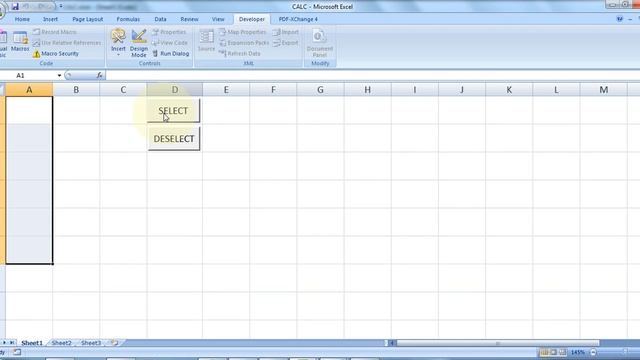
Task: Click Map Properties
Action: [242, 32]
